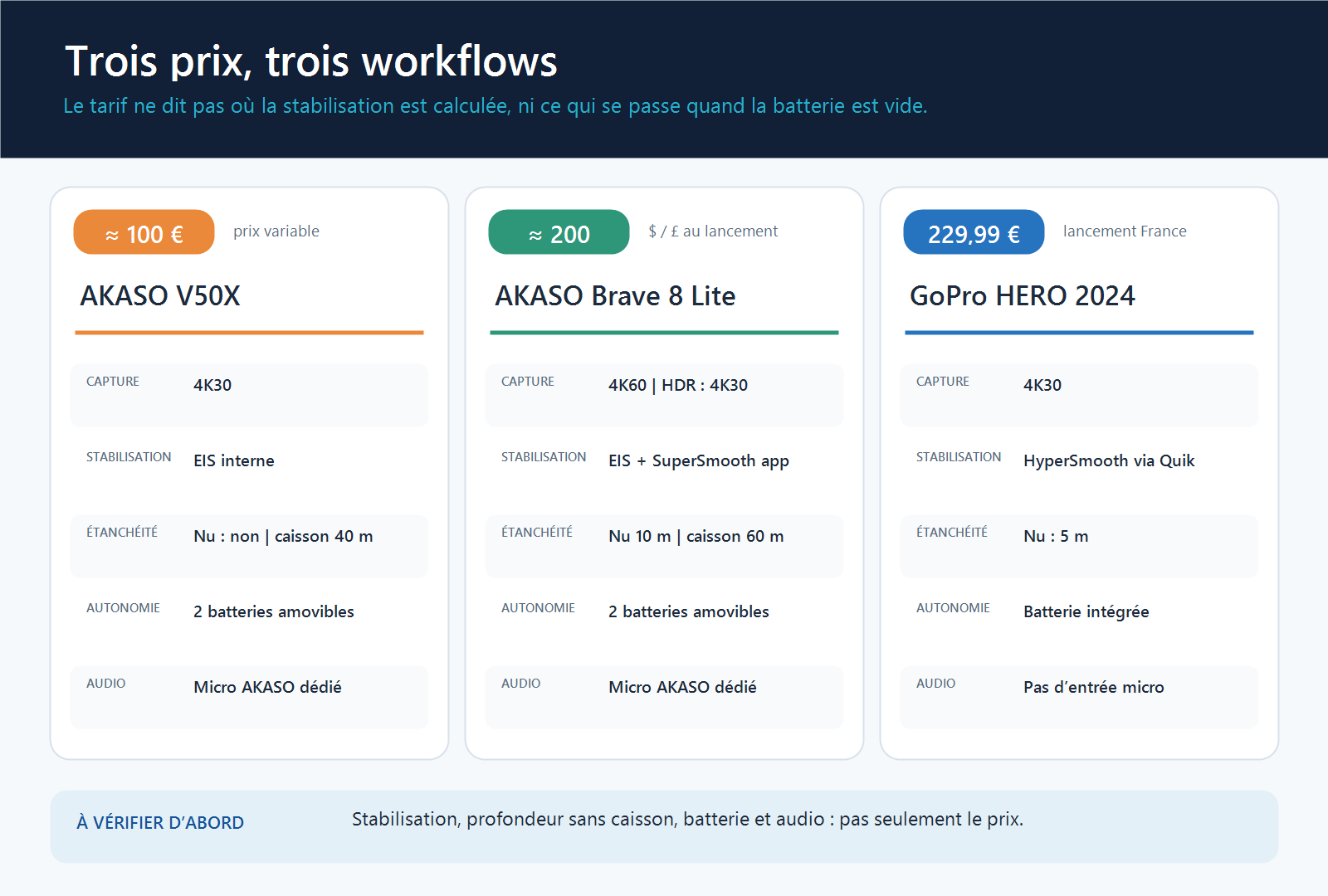Image resolution: width=1328 pixels, height=896 pixels.
Task: Select Brave 8 Lite 'Micro AKASO dédié' value
Action: pyautogui.click(x=682, y=687)
